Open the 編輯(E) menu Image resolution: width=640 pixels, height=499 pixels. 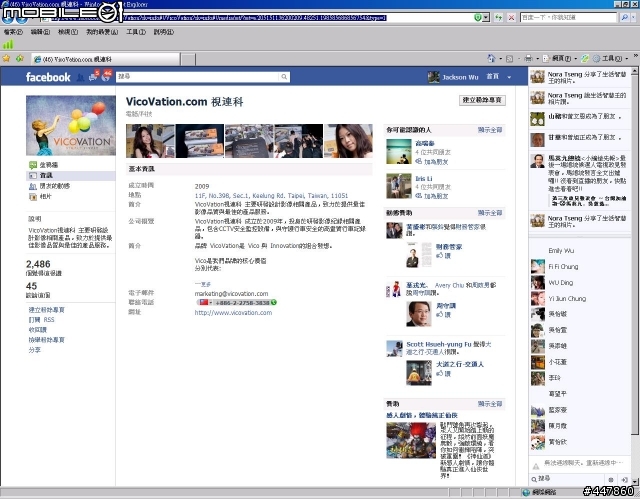pos(40,32)
